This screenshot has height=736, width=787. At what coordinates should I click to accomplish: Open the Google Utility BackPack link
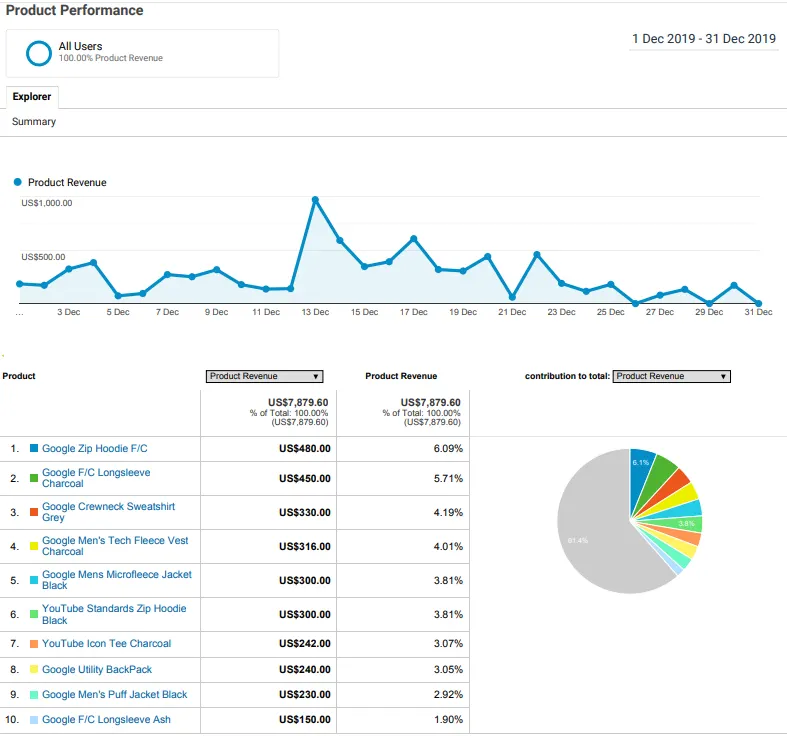pos(97,669)
